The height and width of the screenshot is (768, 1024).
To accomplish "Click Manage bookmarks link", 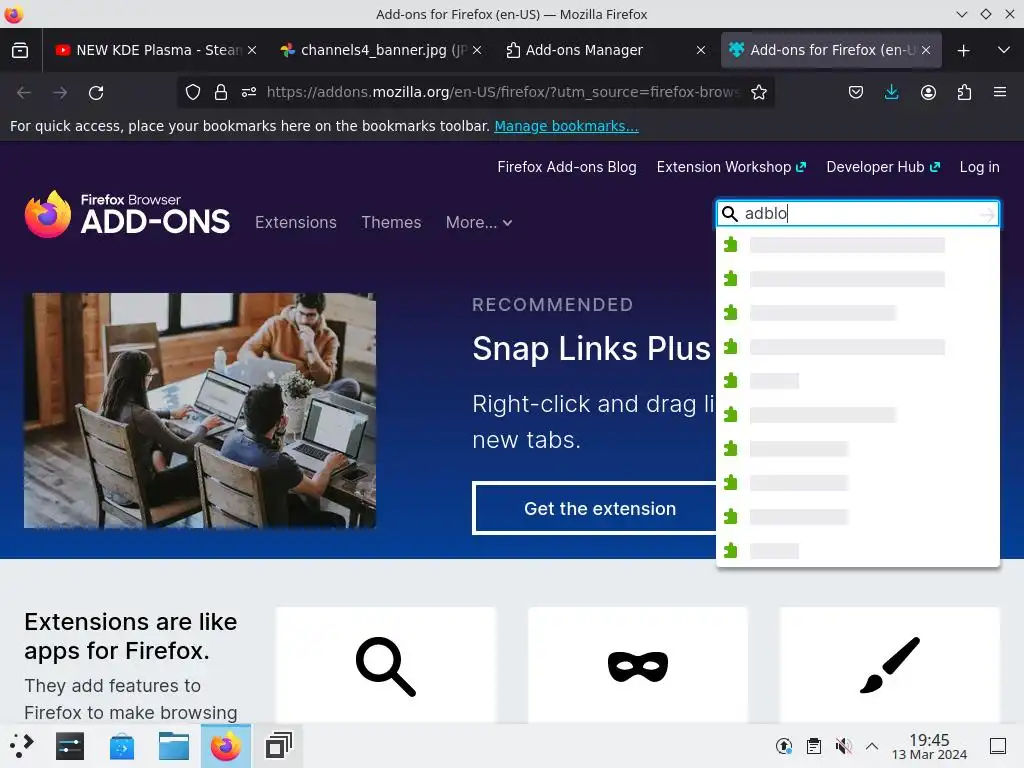I will point(566,126).
